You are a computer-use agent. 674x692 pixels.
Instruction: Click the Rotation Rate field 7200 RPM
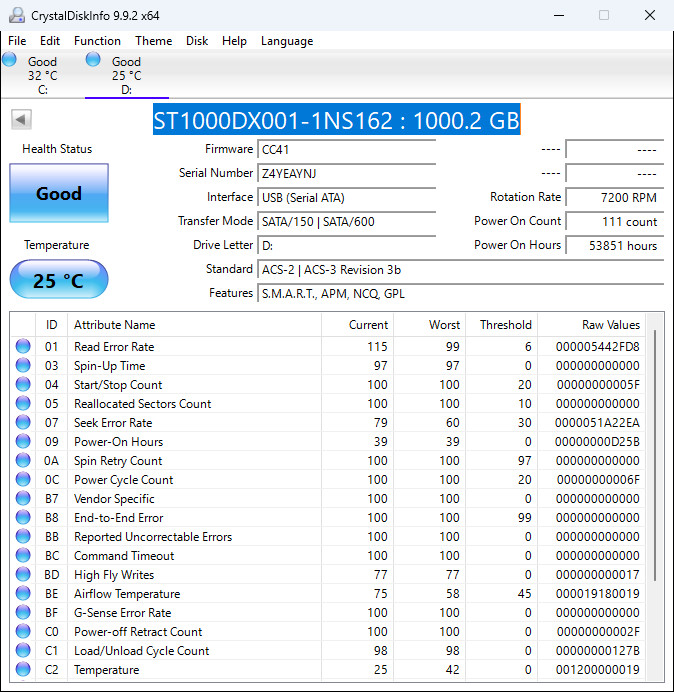[615, 197]
